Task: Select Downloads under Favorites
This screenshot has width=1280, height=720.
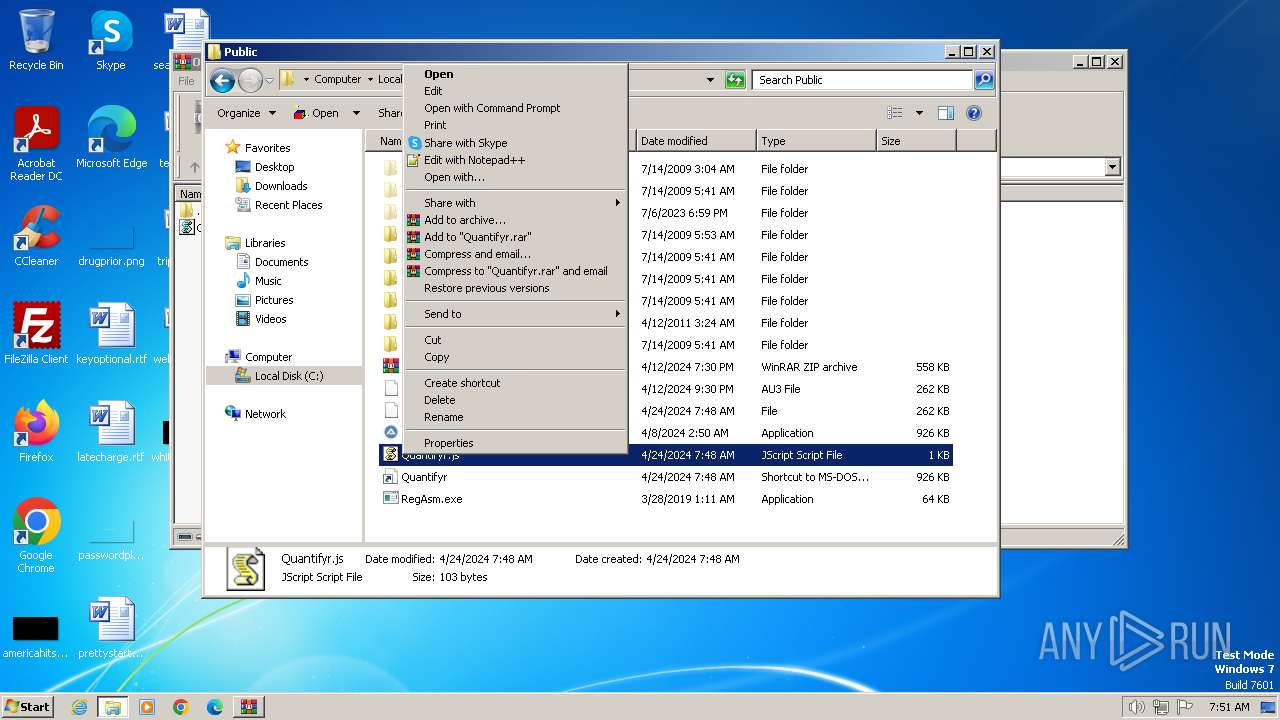Action: tap(281, 186)
